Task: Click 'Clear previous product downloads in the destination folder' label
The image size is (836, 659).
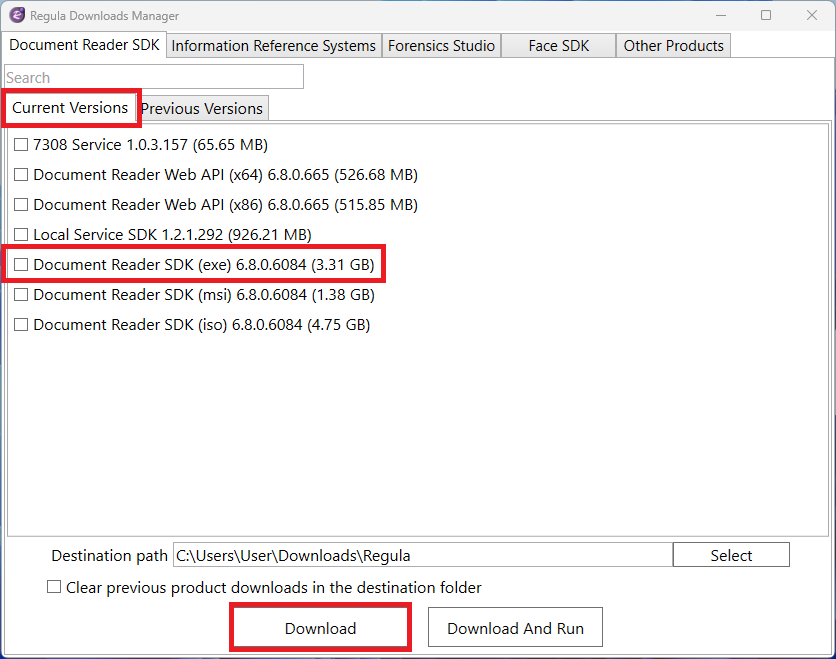Action: point(274,587)
